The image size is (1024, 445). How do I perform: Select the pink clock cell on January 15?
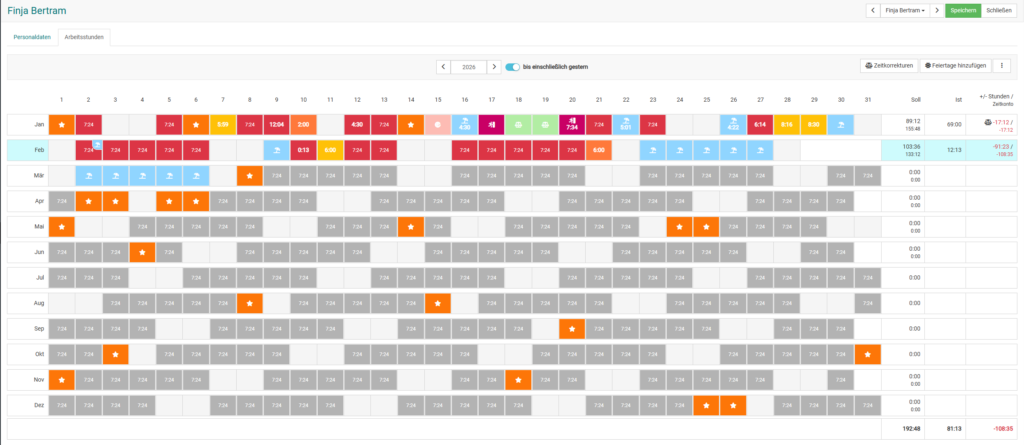pos(438,124)
